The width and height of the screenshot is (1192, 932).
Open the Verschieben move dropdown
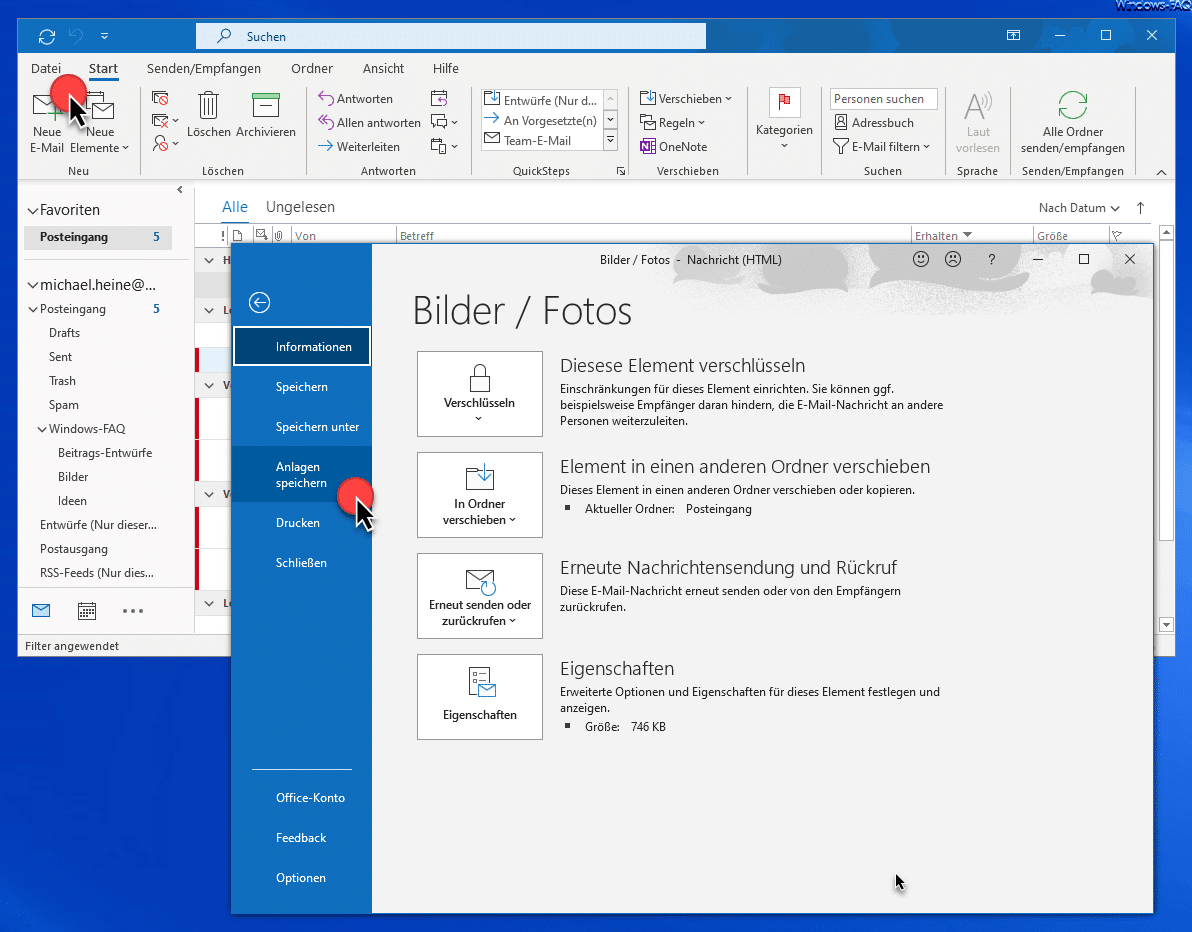[686, 99]
